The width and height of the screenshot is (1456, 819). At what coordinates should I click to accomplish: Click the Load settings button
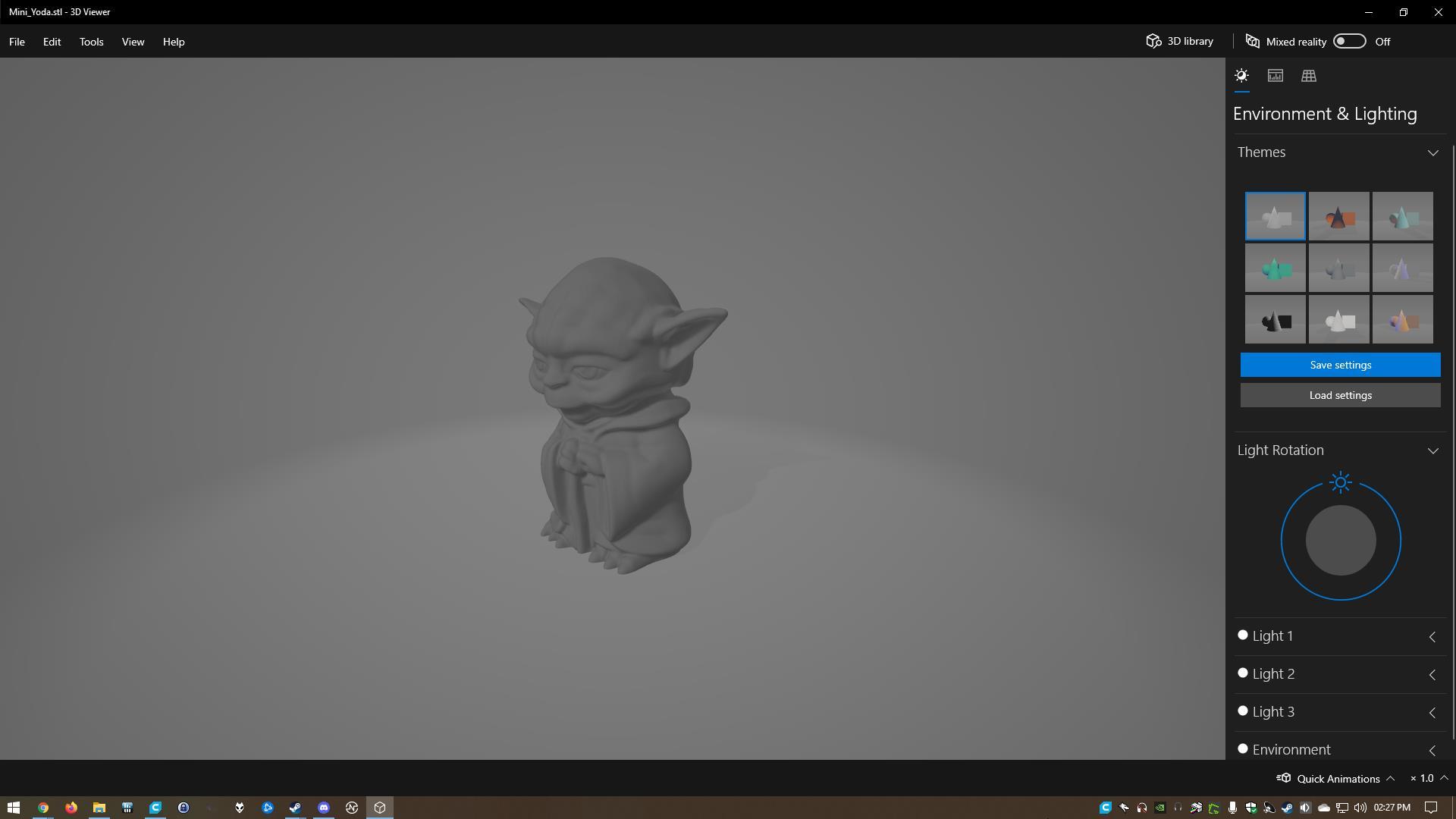[x=1340, y=395]
